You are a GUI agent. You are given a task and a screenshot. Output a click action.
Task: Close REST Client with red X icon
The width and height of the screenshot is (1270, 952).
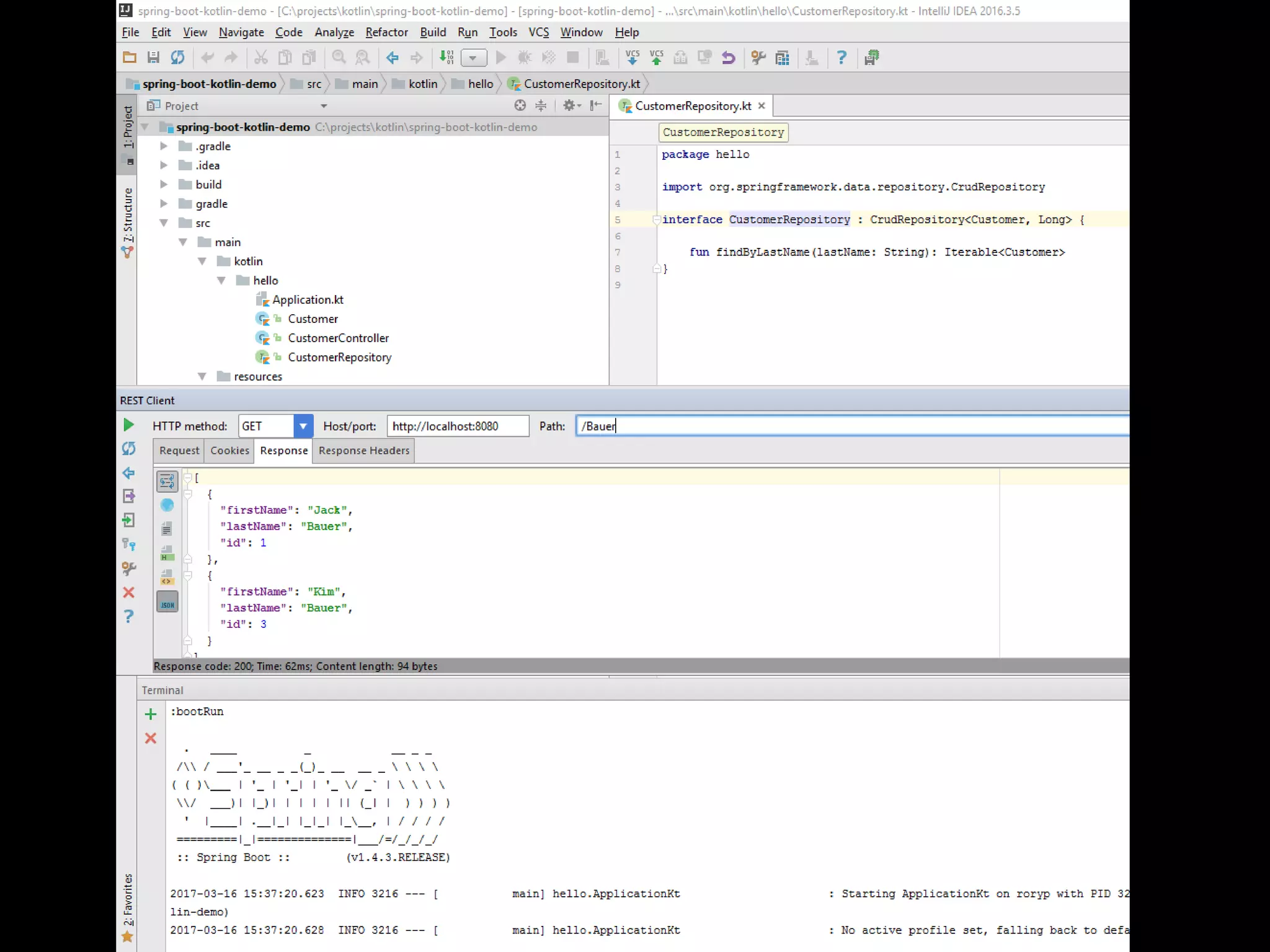point(128,593)
